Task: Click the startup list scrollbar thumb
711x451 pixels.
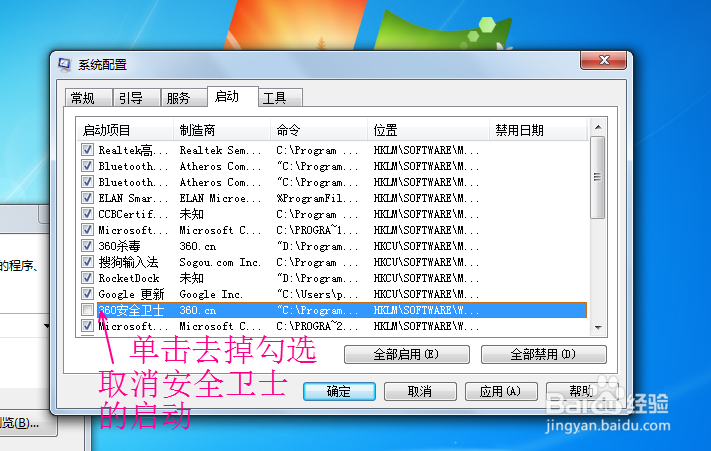Action: [x=598, y=177]
